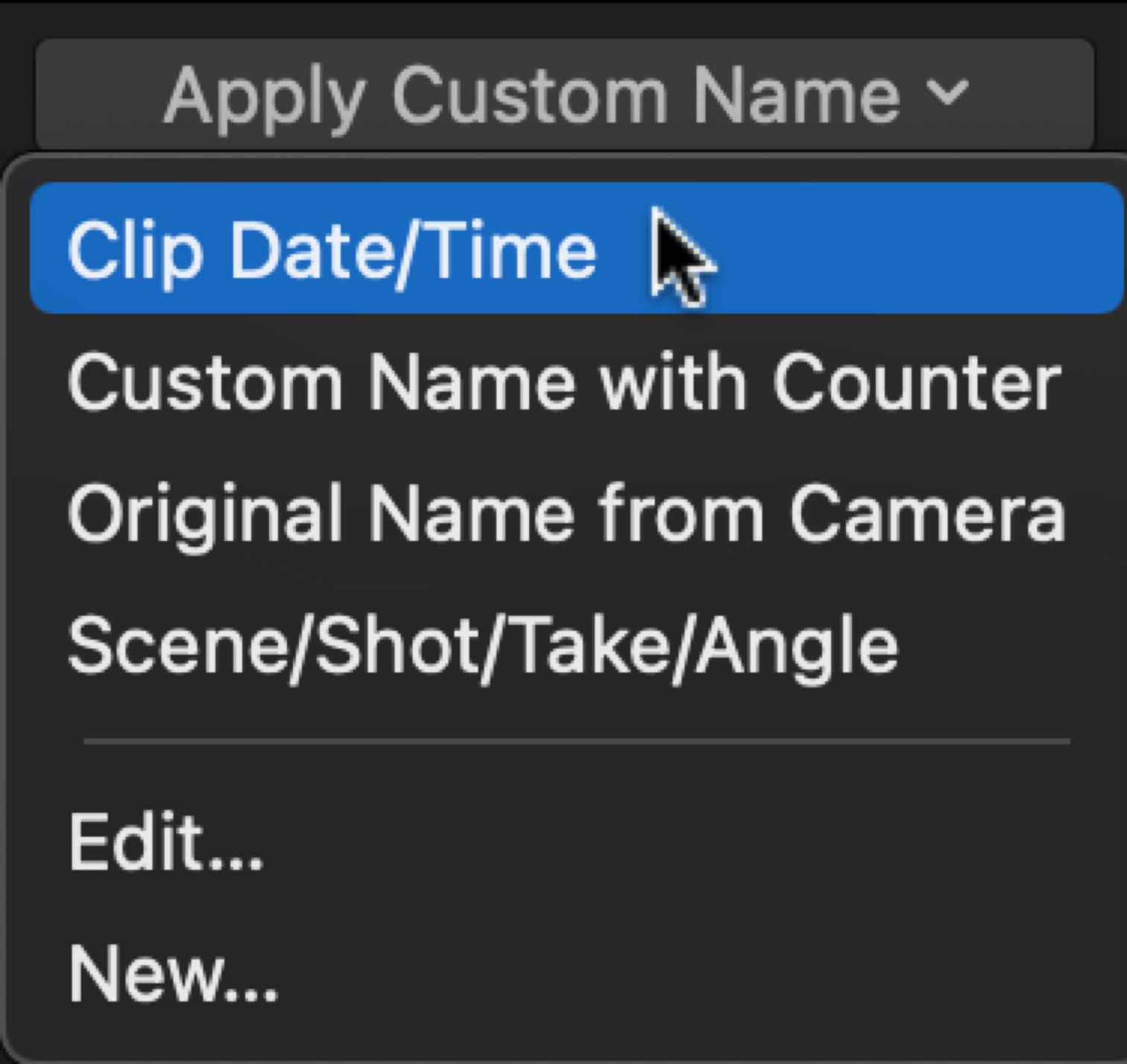Choose Custom Name with Counter

tap(563, 383)
